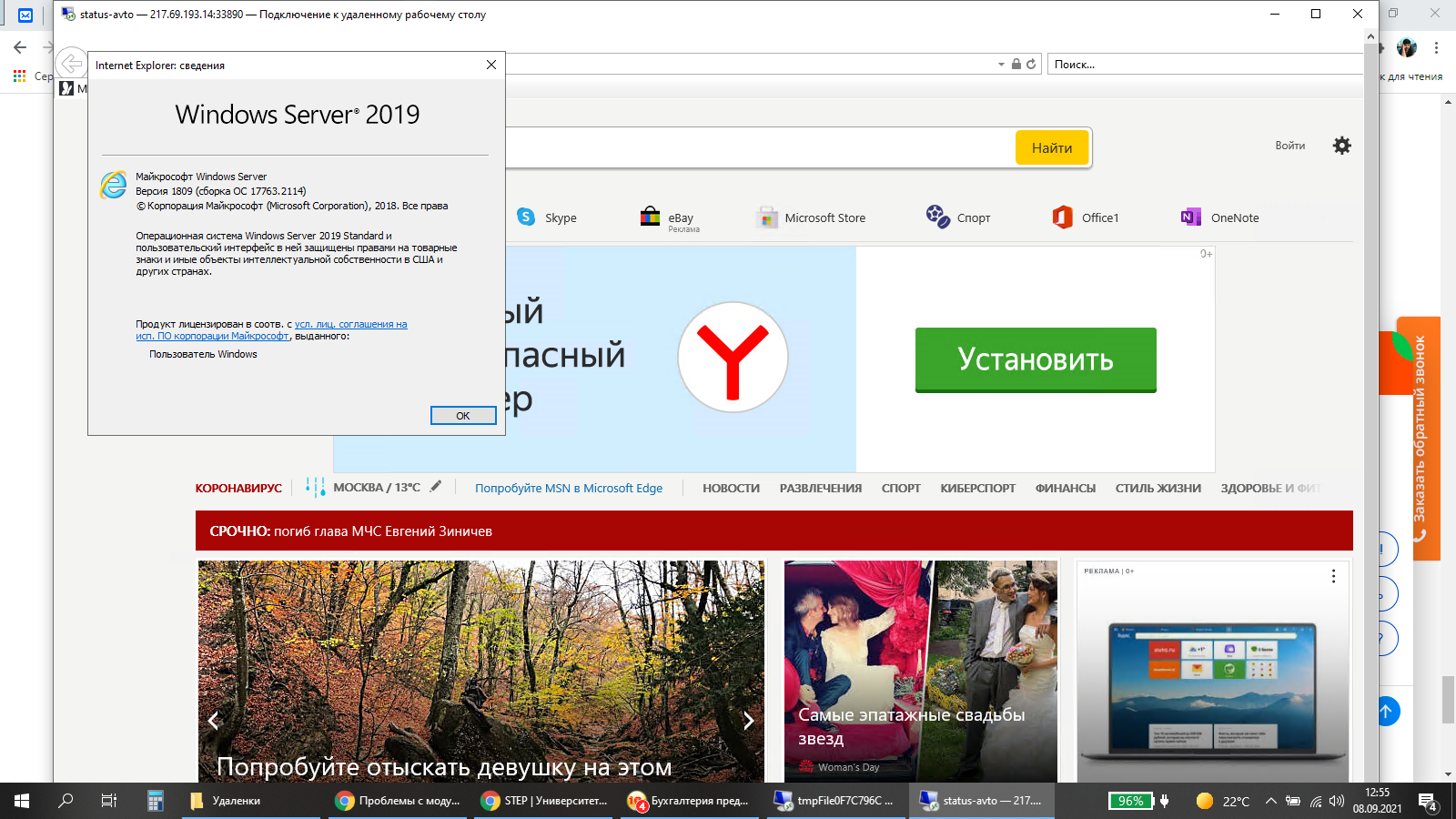The image size is (1456, 819).
Task: Open the Microsoft Store shortcut
Action: click(812, 217)
